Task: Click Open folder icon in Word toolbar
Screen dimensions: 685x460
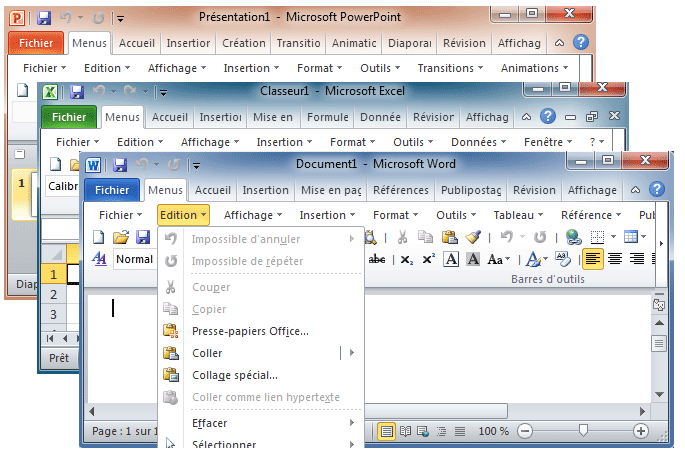Action: (x=121, y=237)
